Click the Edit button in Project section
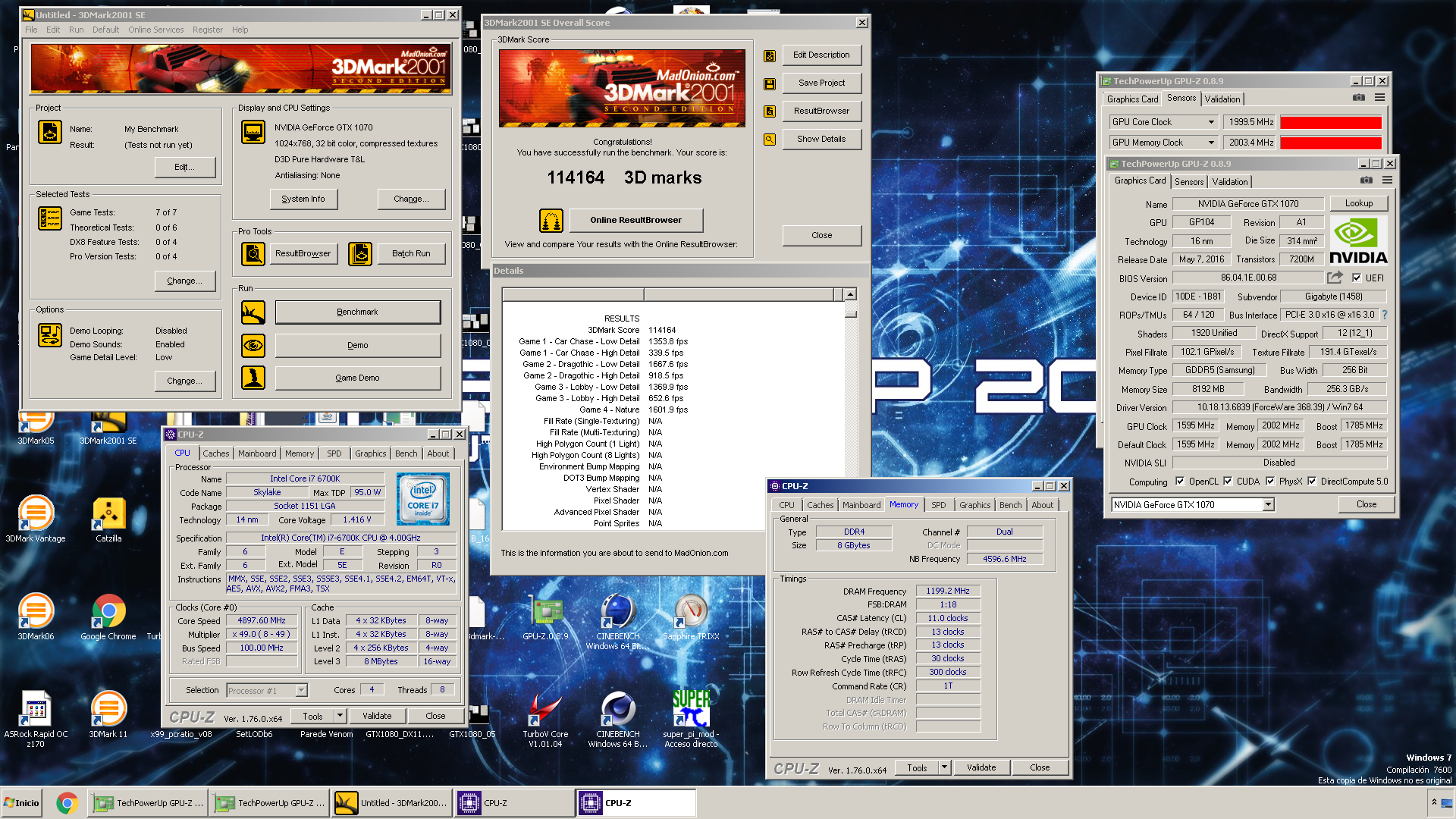 (184, 168)
